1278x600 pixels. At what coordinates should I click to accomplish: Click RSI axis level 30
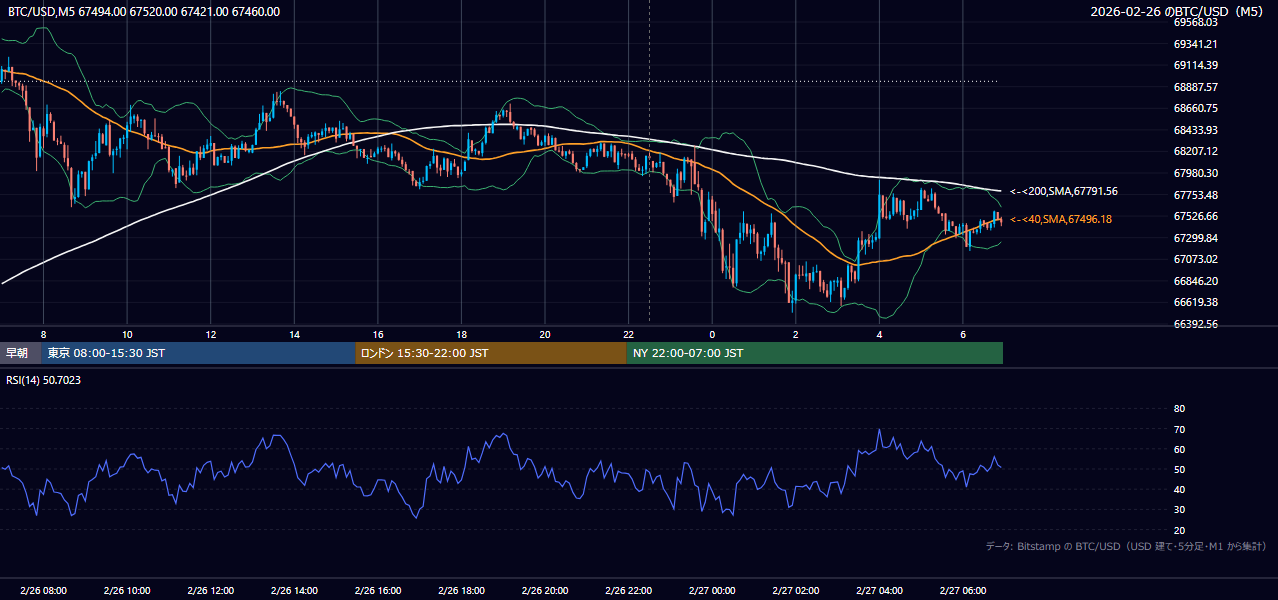pos(1179,510)
